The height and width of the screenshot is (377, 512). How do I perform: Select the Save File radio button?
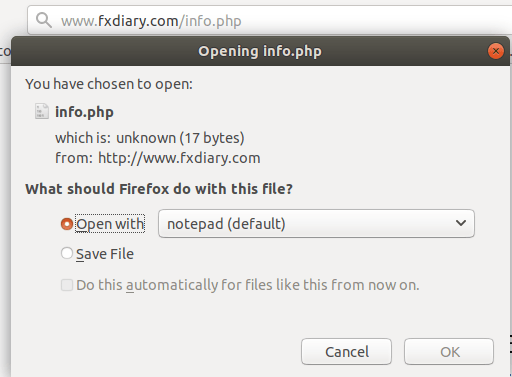67,253
